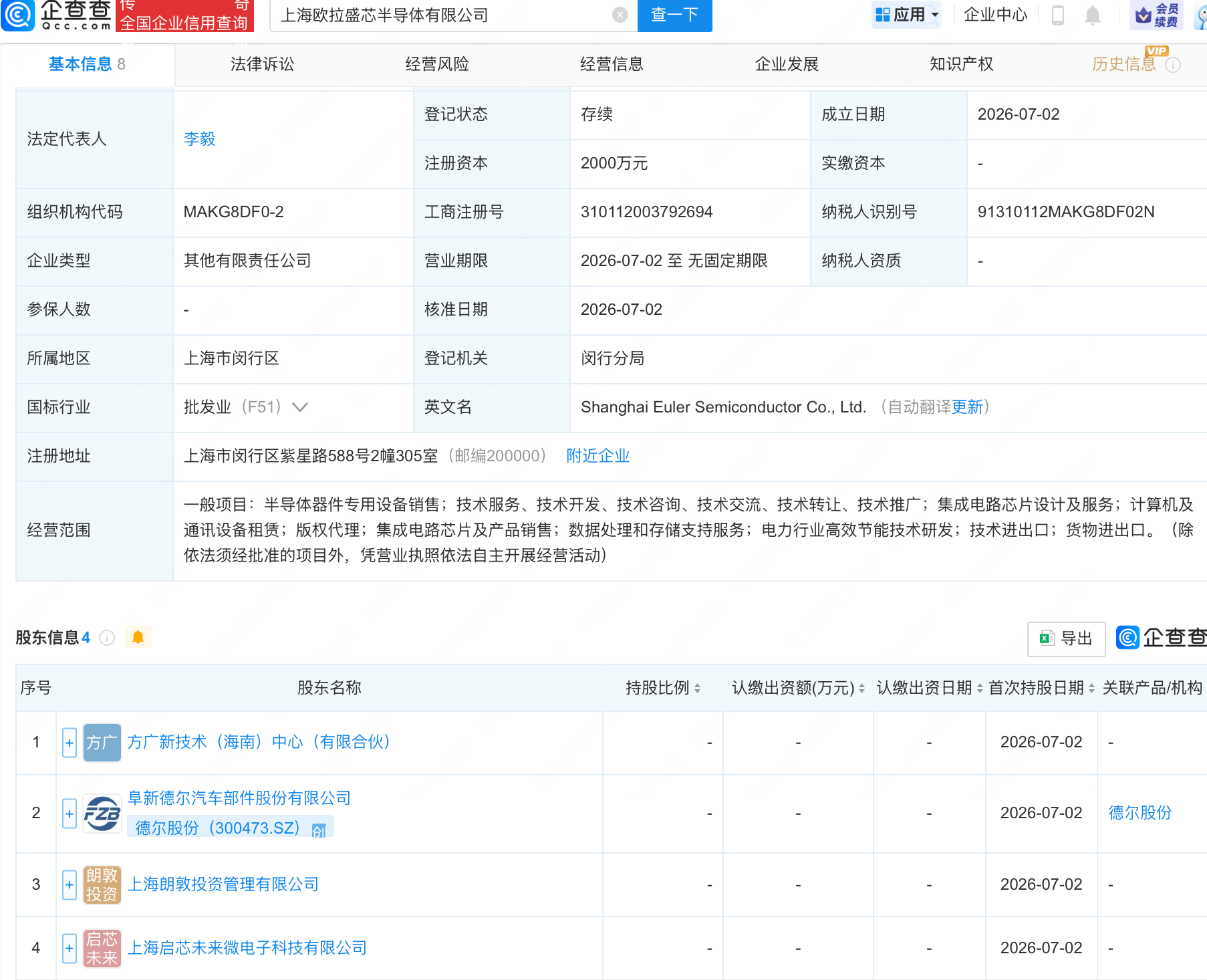The image size is (1207, 980).
Task: Click the 查一下 search button
Action: pyautogui.click(x=675, y=15)
